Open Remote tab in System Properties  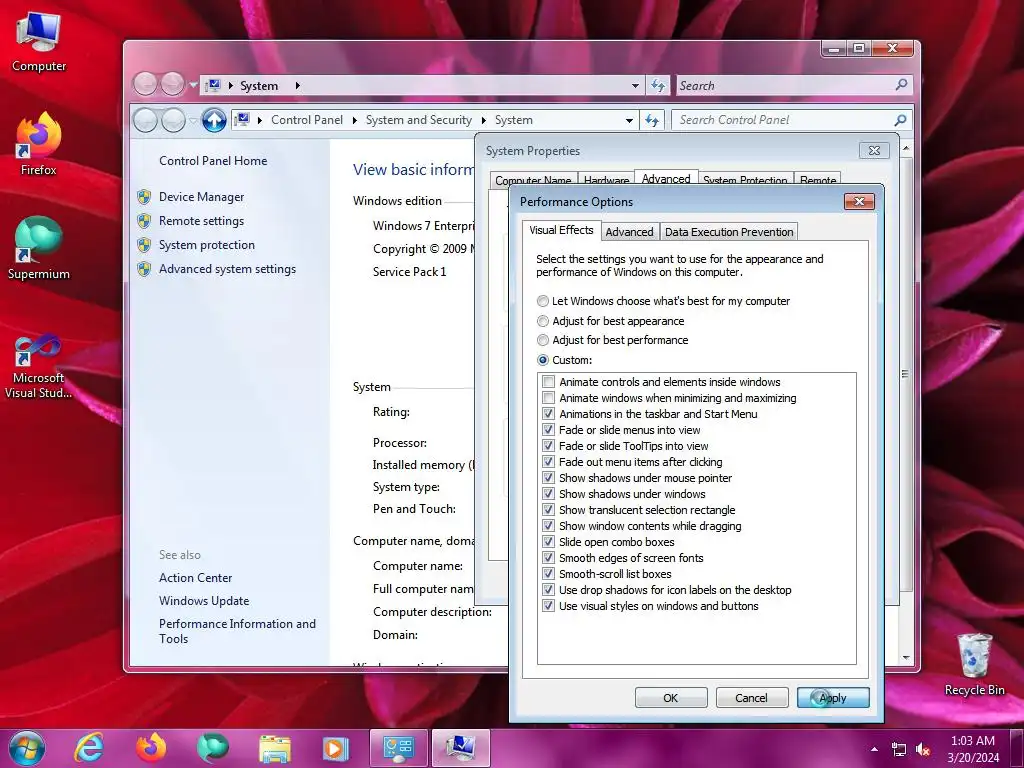click(x=818, y=180)
